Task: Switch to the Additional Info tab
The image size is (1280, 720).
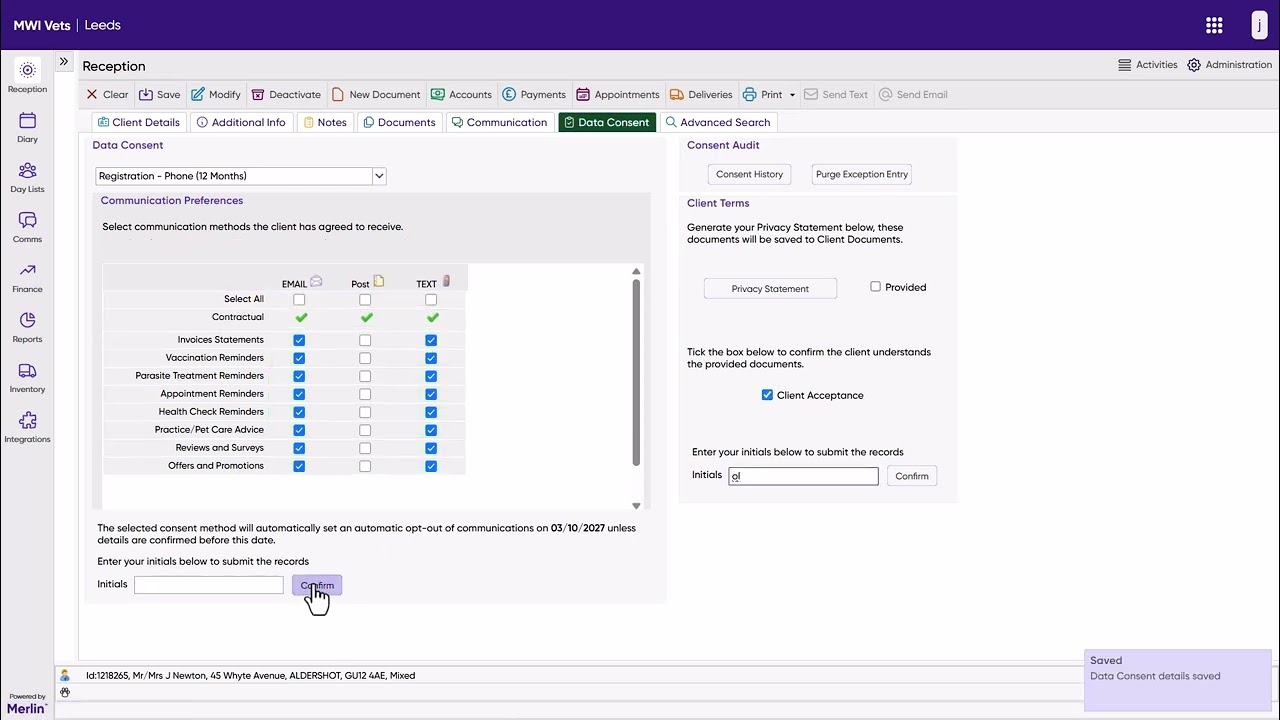Action: [x=241, y=122]
